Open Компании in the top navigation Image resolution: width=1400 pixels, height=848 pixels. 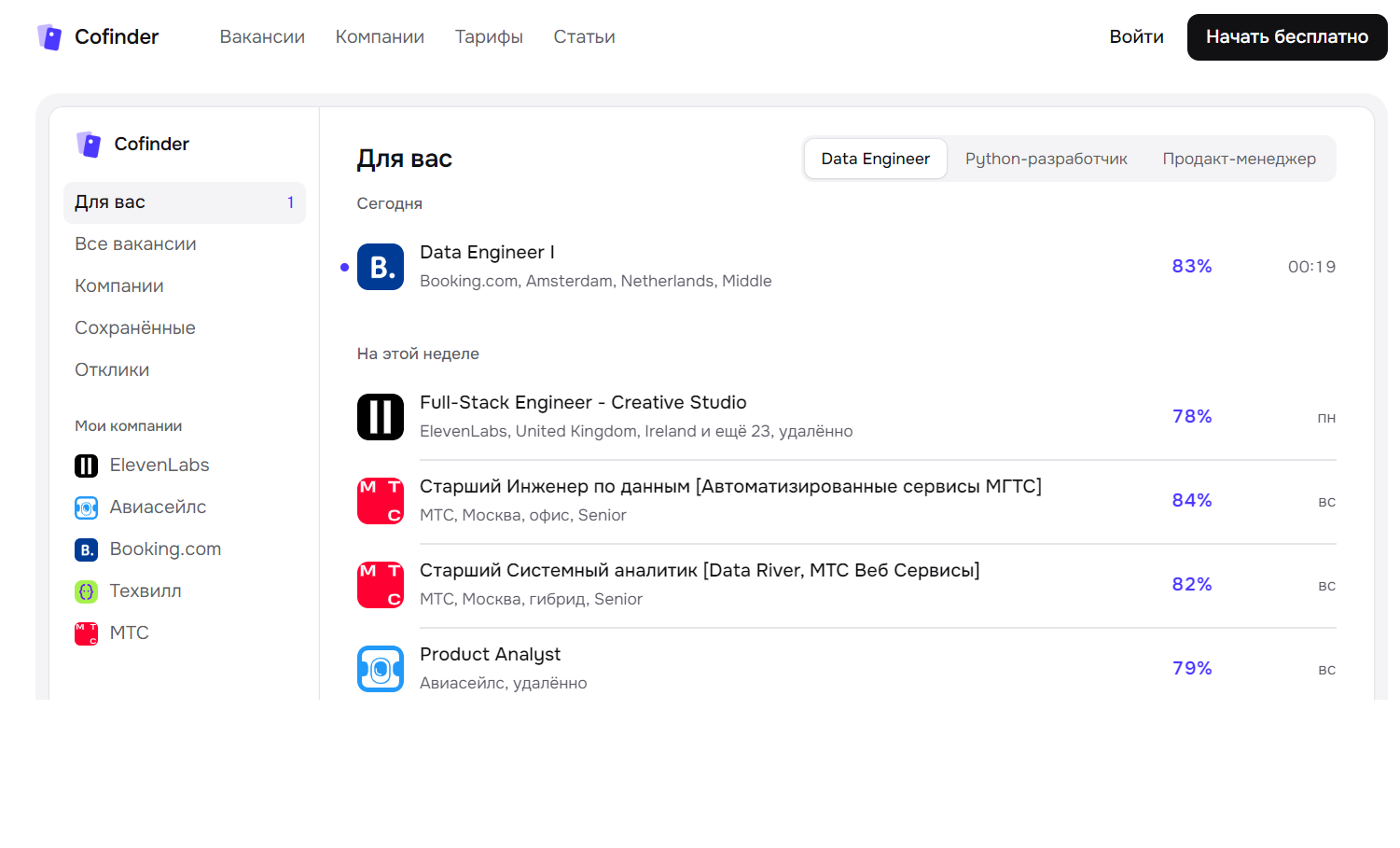380,36
